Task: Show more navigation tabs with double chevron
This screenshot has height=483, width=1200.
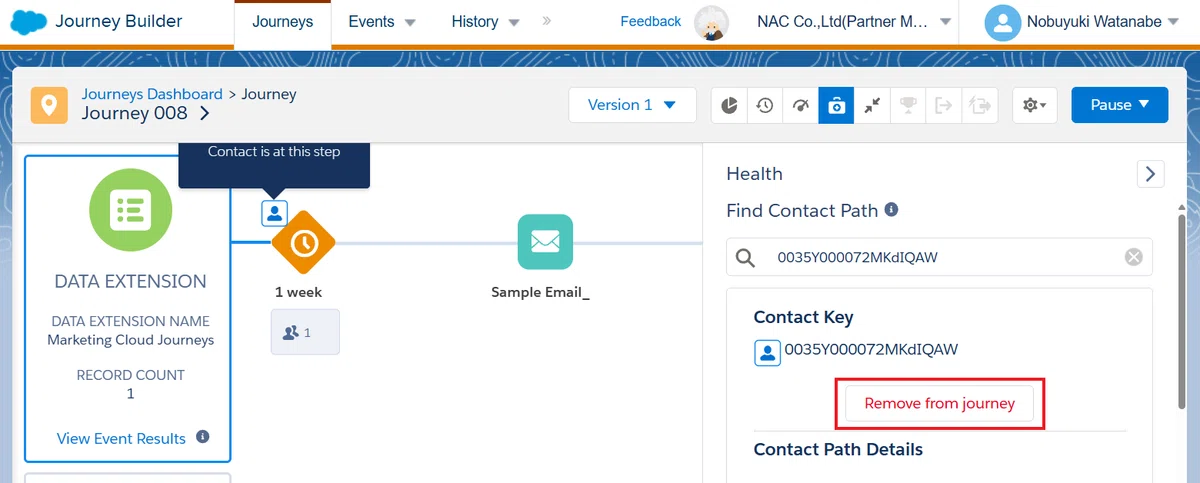Action: pyautogui.click(x=547, y=20)
